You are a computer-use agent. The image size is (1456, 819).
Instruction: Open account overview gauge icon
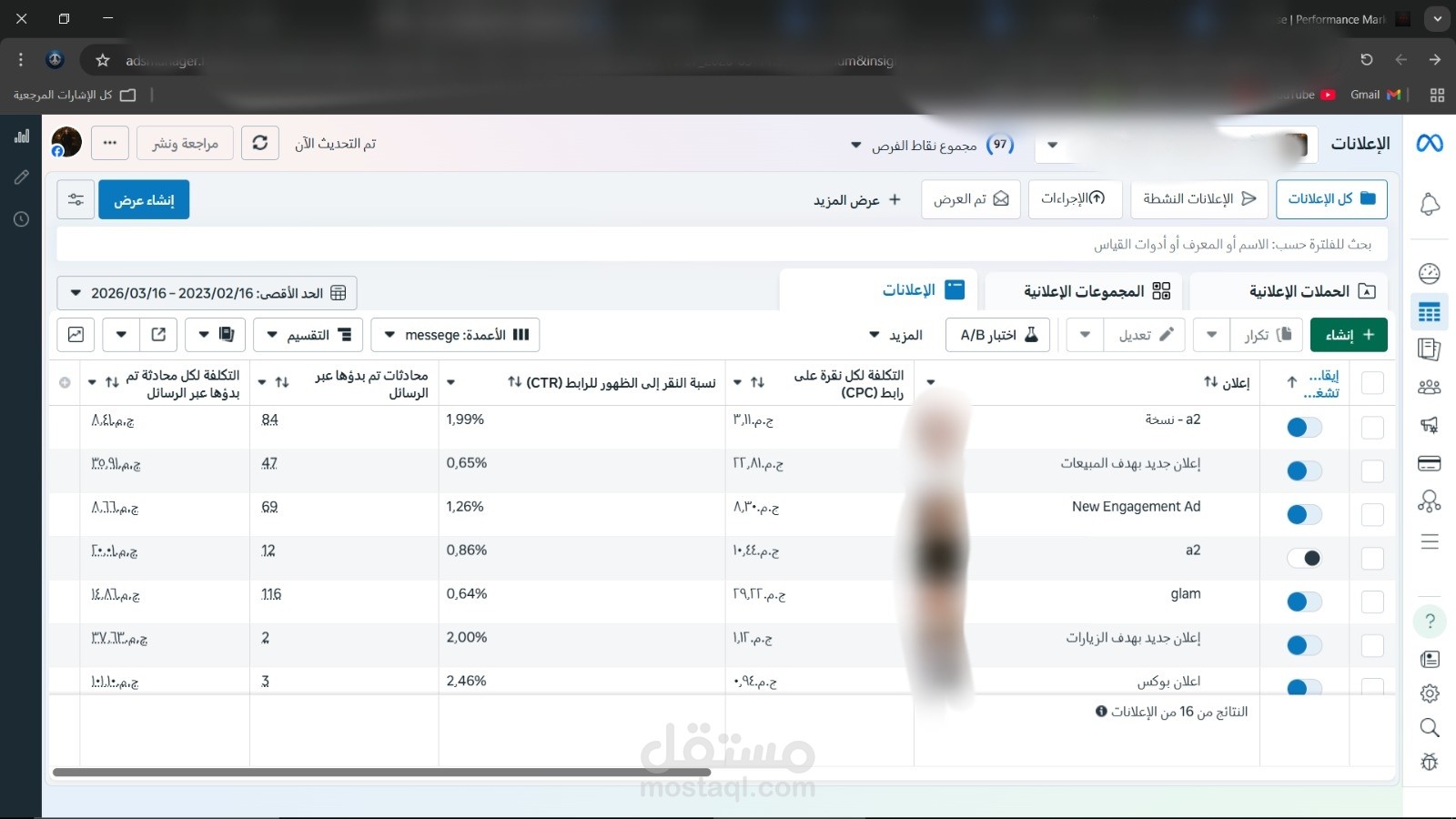[x=1430, y=273]
